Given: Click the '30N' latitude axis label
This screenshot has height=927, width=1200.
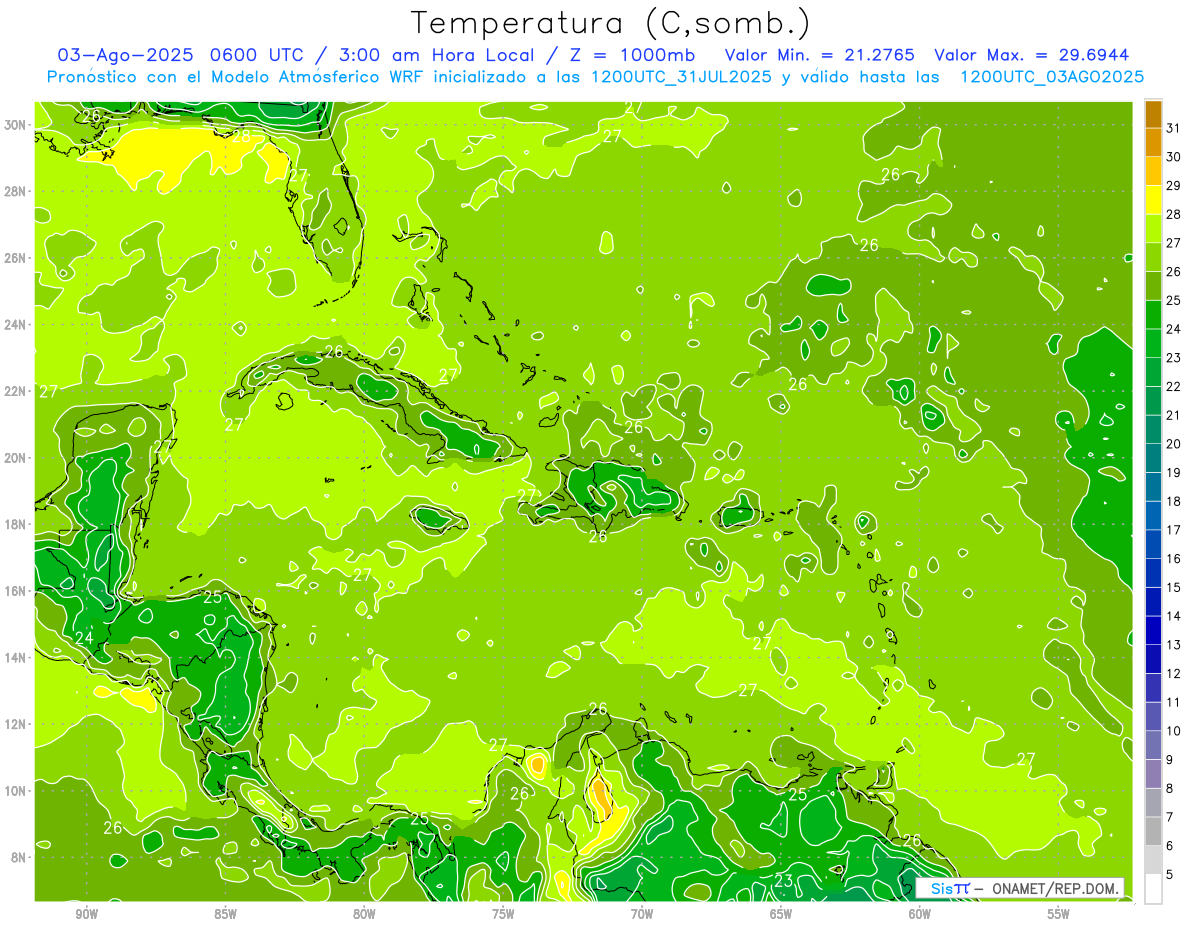Looking at the screenshot, I should coord(16,124).
